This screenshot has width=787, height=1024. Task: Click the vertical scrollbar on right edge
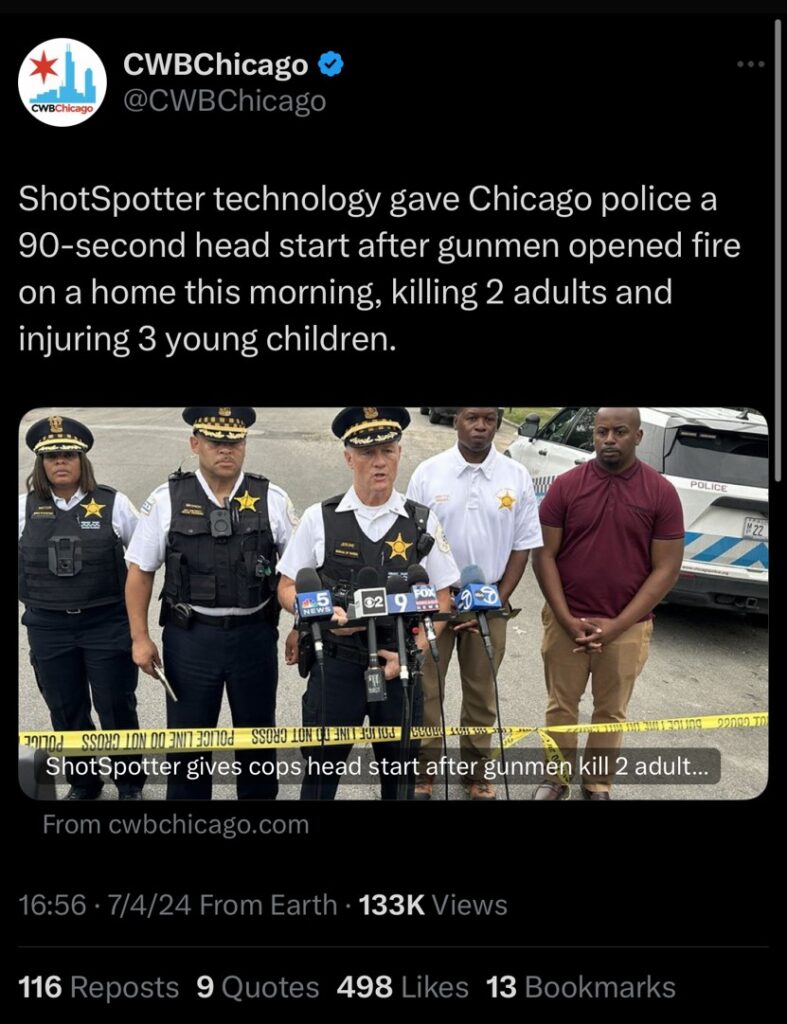tap(778, 251)
